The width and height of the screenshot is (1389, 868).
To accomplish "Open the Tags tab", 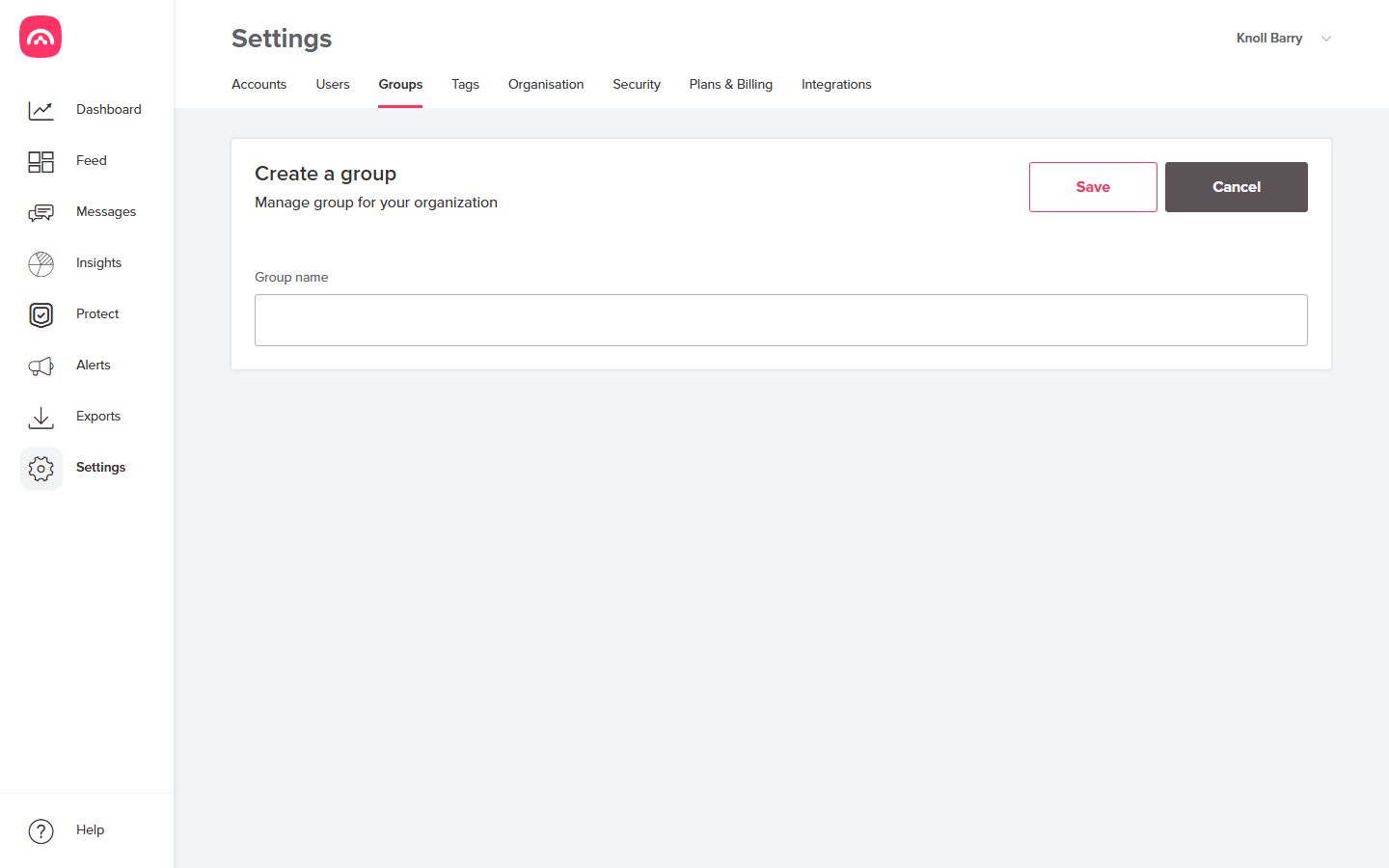I will [465, 85].
